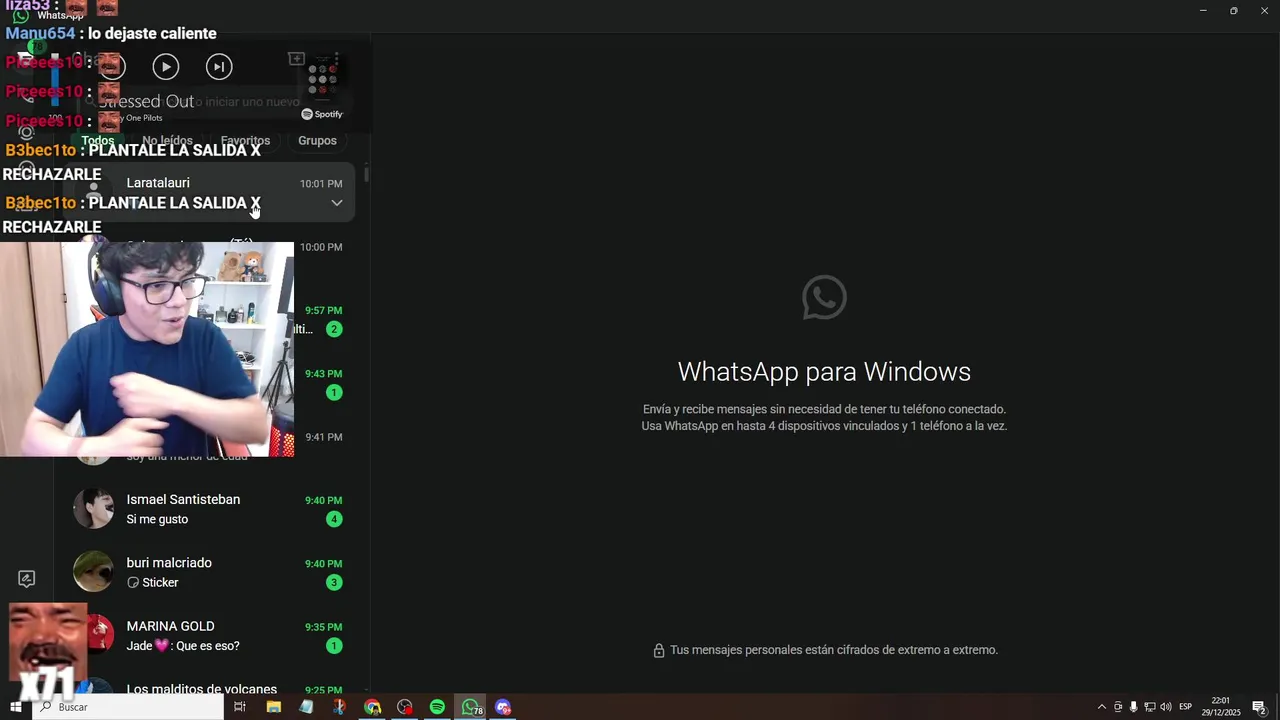Open OBS Studio from the taskbar
The height and width of the screenshot is (720, 1280).
[x=405, y=707]
